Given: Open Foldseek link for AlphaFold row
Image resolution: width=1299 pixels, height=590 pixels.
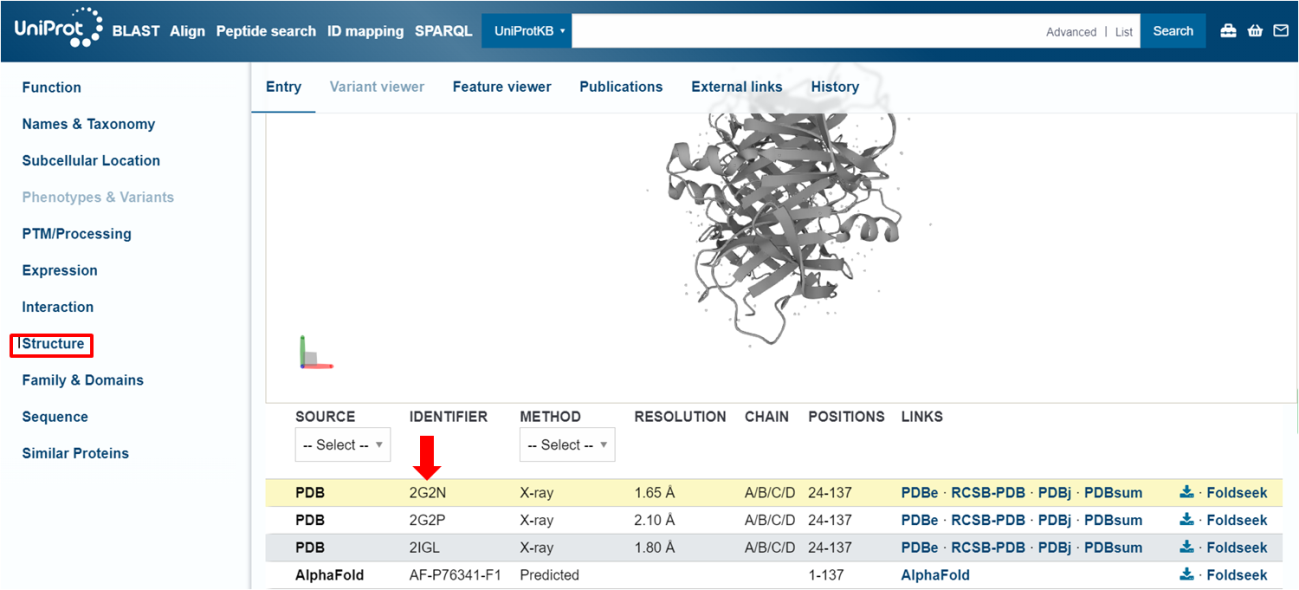Looking at the screenshot, I should click(1237, 575).
